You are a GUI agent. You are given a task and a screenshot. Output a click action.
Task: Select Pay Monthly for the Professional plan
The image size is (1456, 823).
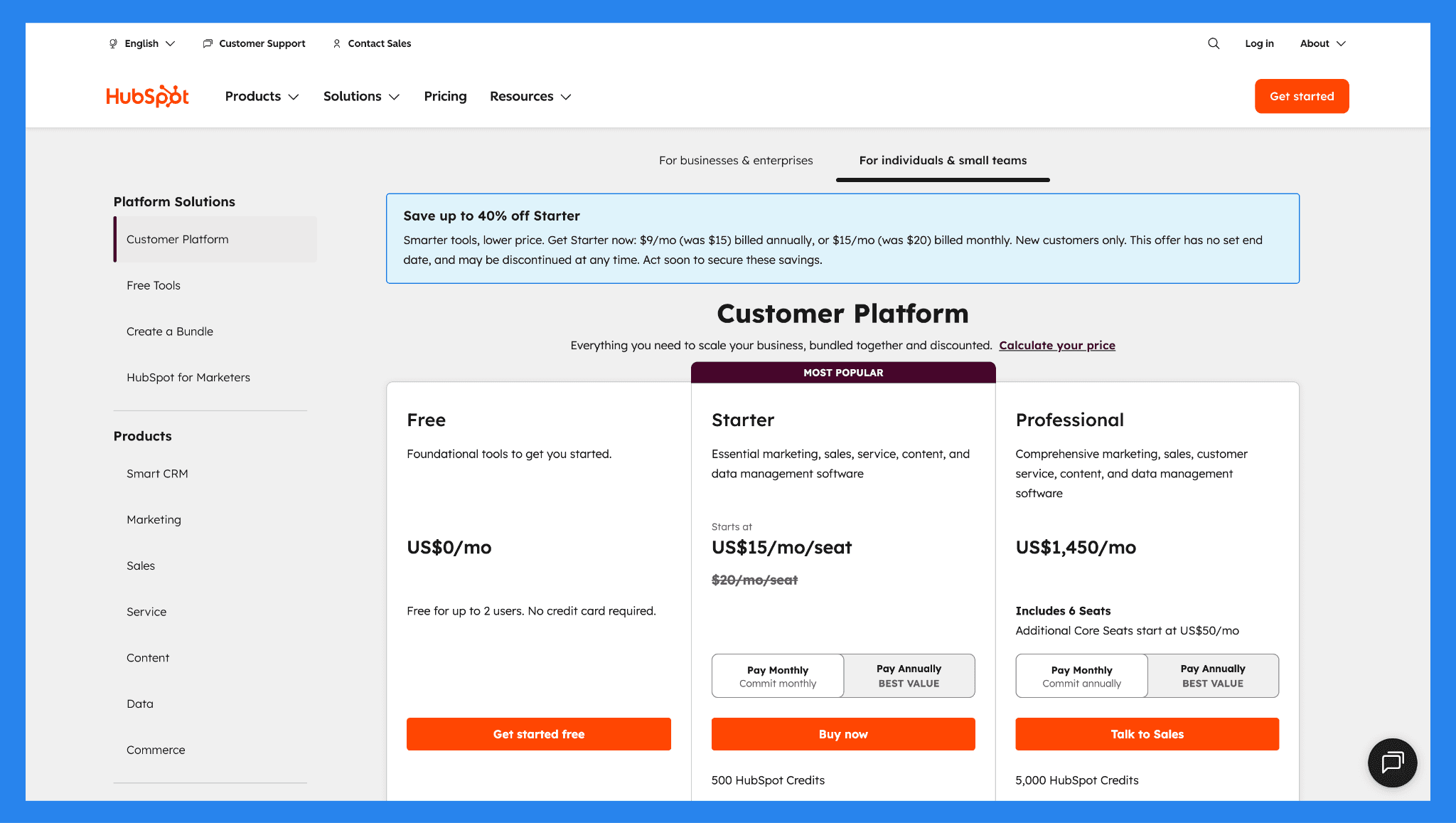pyautogui.click(x=1081, y=676)
